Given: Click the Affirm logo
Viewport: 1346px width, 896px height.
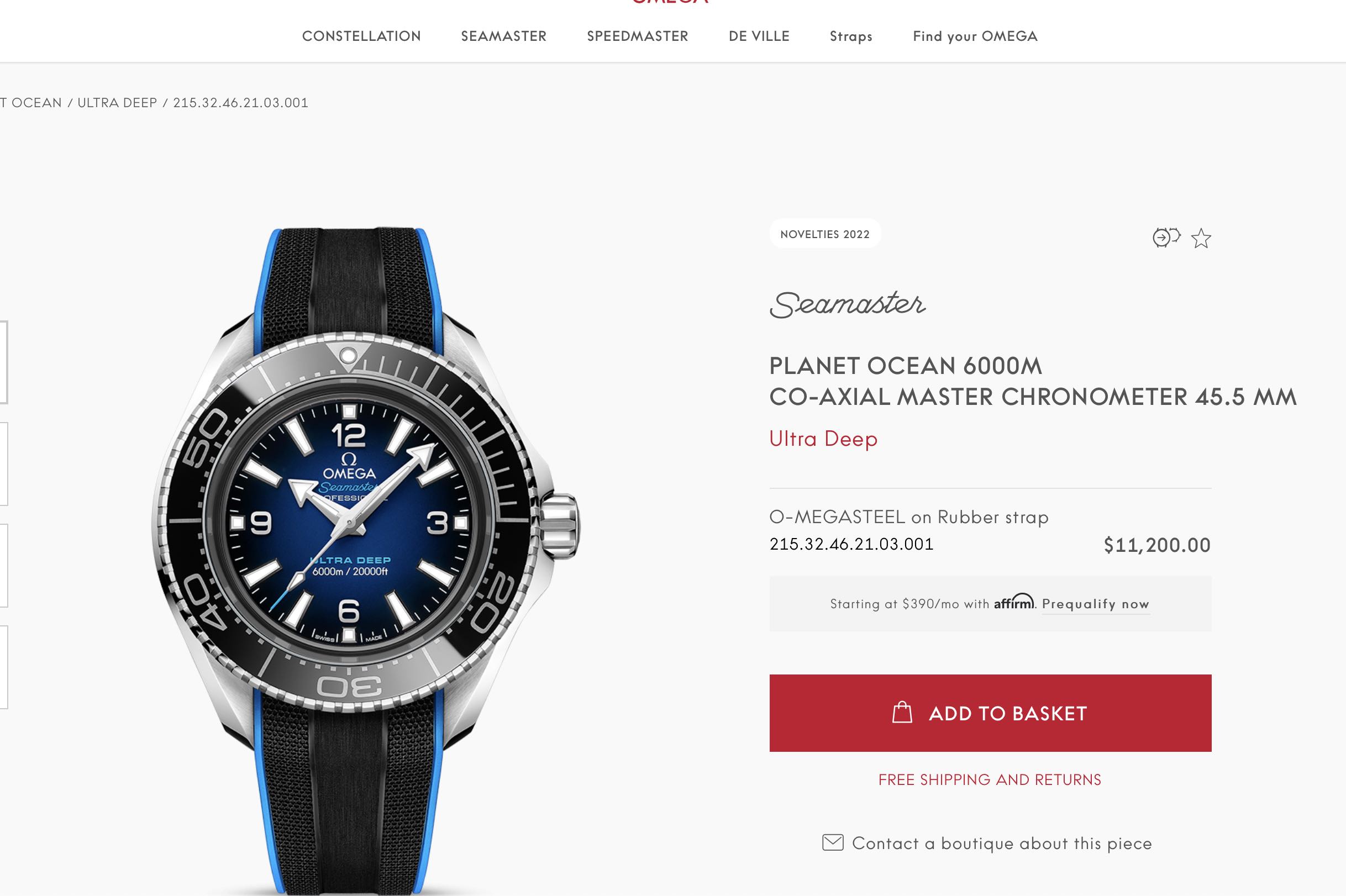Looking at the screenshot, I should [x=1014, y=602].
